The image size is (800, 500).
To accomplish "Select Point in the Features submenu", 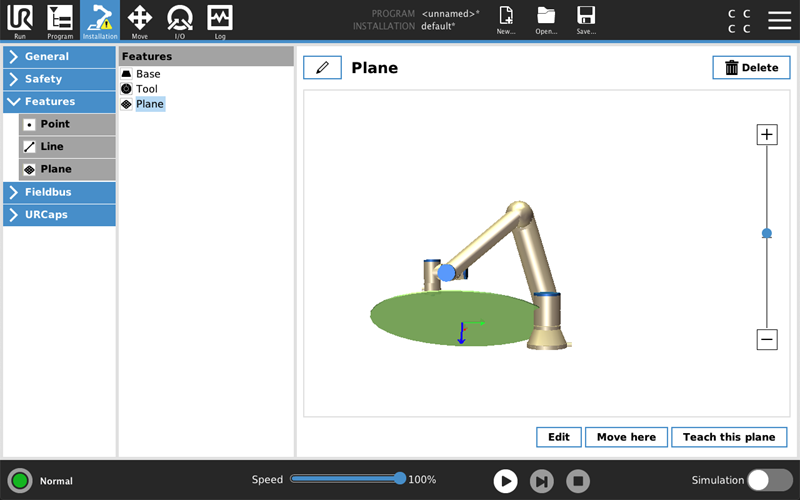I will tap(67, 124).
